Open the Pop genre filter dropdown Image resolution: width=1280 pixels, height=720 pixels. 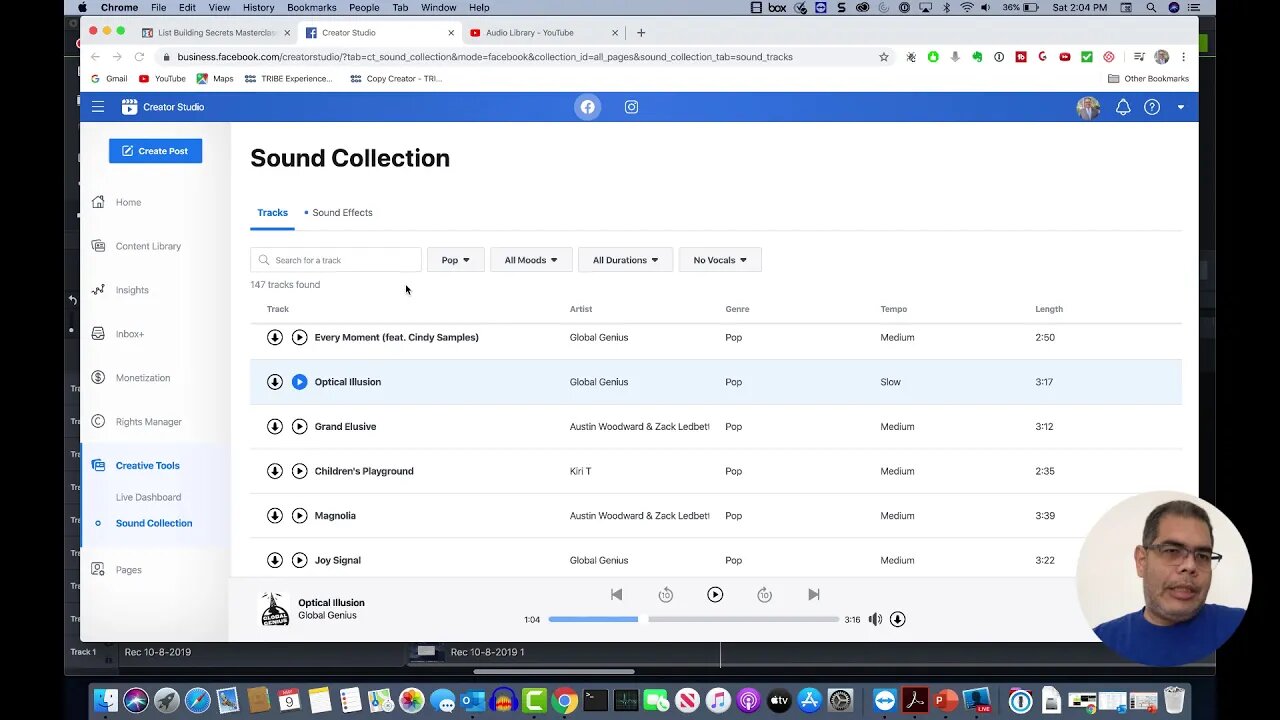(x=455, y=260)
